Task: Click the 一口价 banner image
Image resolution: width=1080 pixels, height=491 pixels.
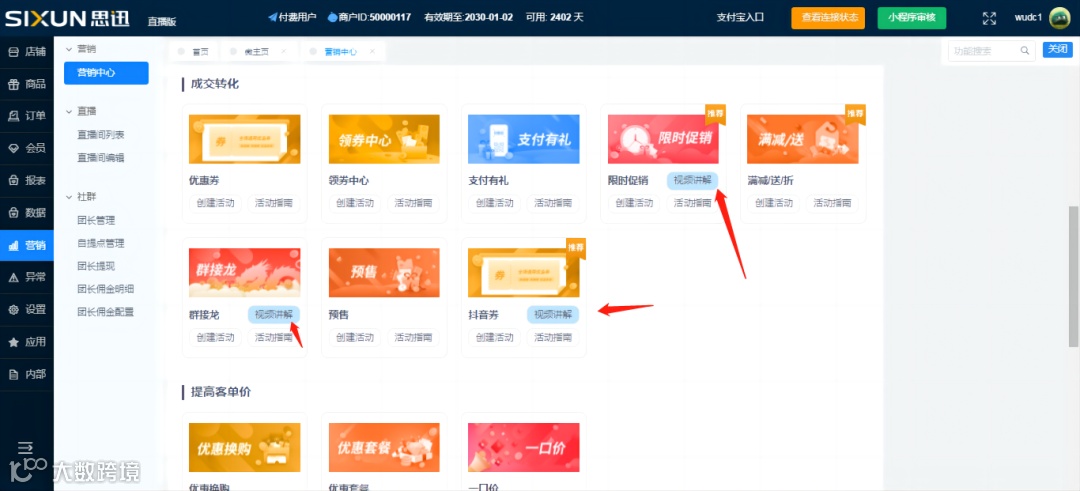Action: [x=523, y=448]
